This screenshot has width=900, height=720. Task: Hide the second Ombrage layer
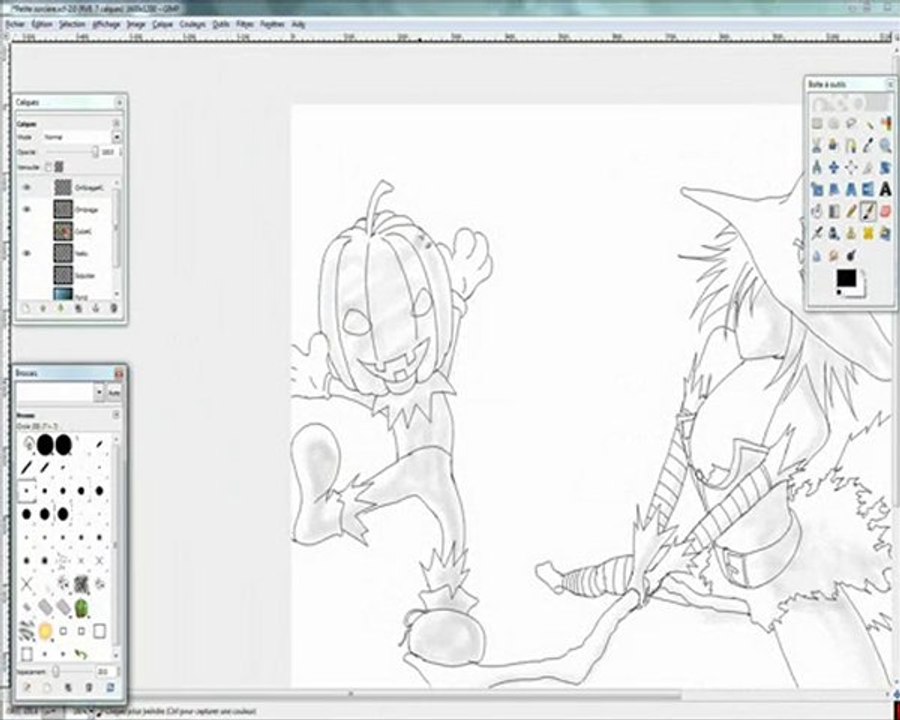[26, 210]
